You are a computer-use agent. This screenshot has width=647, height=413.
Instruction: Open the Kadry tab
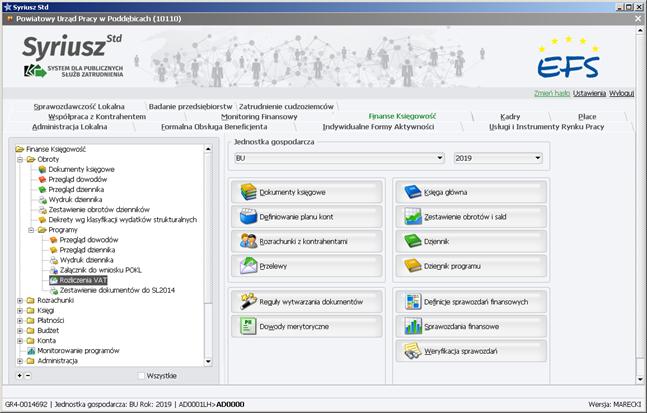point(510,117)
